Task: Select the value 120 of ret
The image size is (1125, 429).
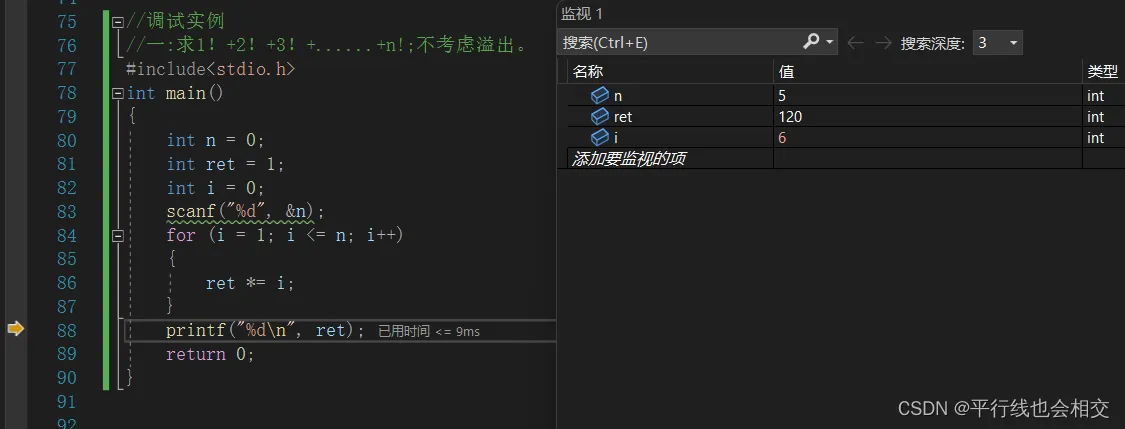Action: [x=790, y=117]
